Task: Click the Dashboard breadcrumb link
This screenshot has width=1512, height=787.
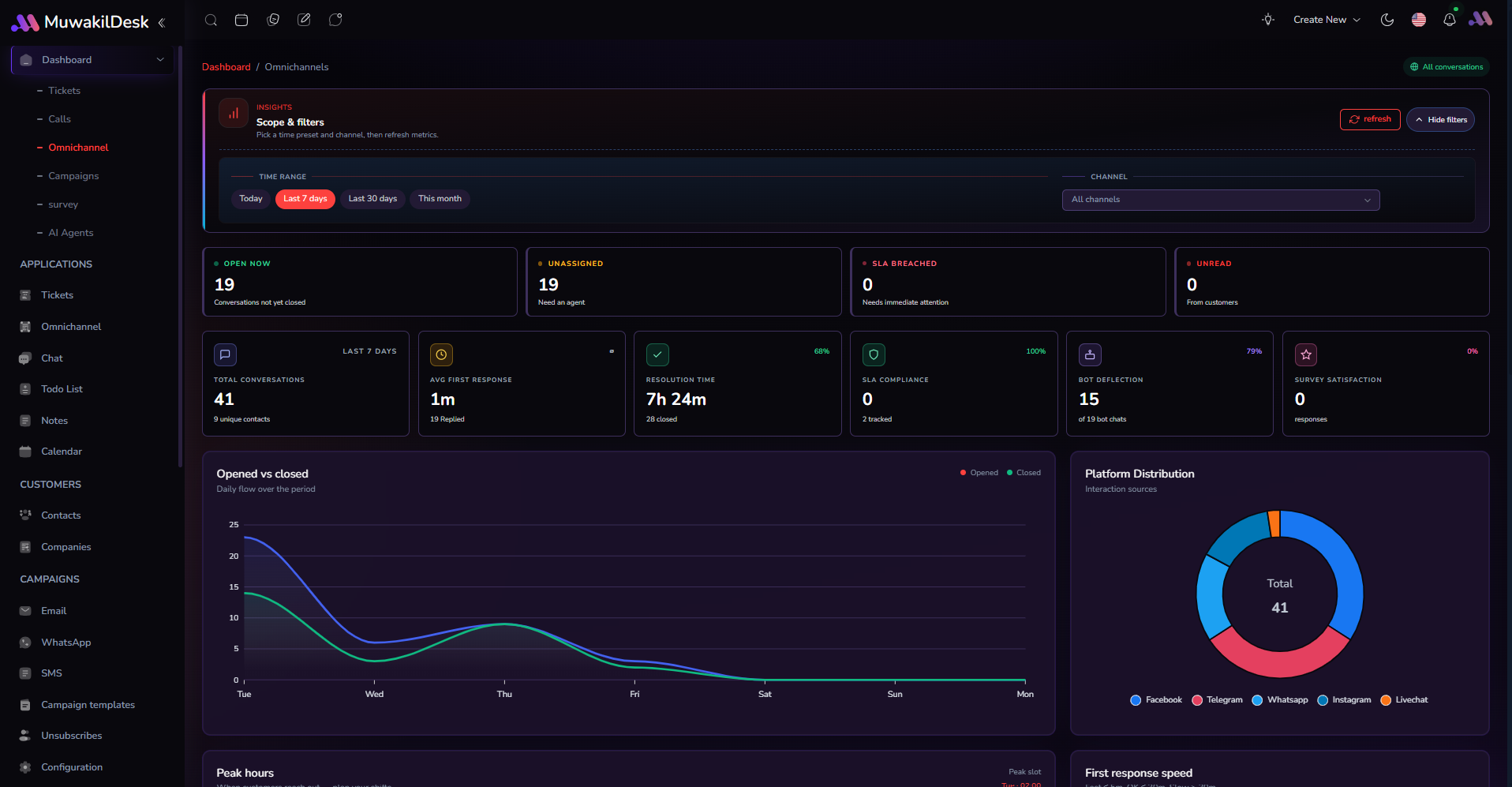Action: [x=226, y=67]
